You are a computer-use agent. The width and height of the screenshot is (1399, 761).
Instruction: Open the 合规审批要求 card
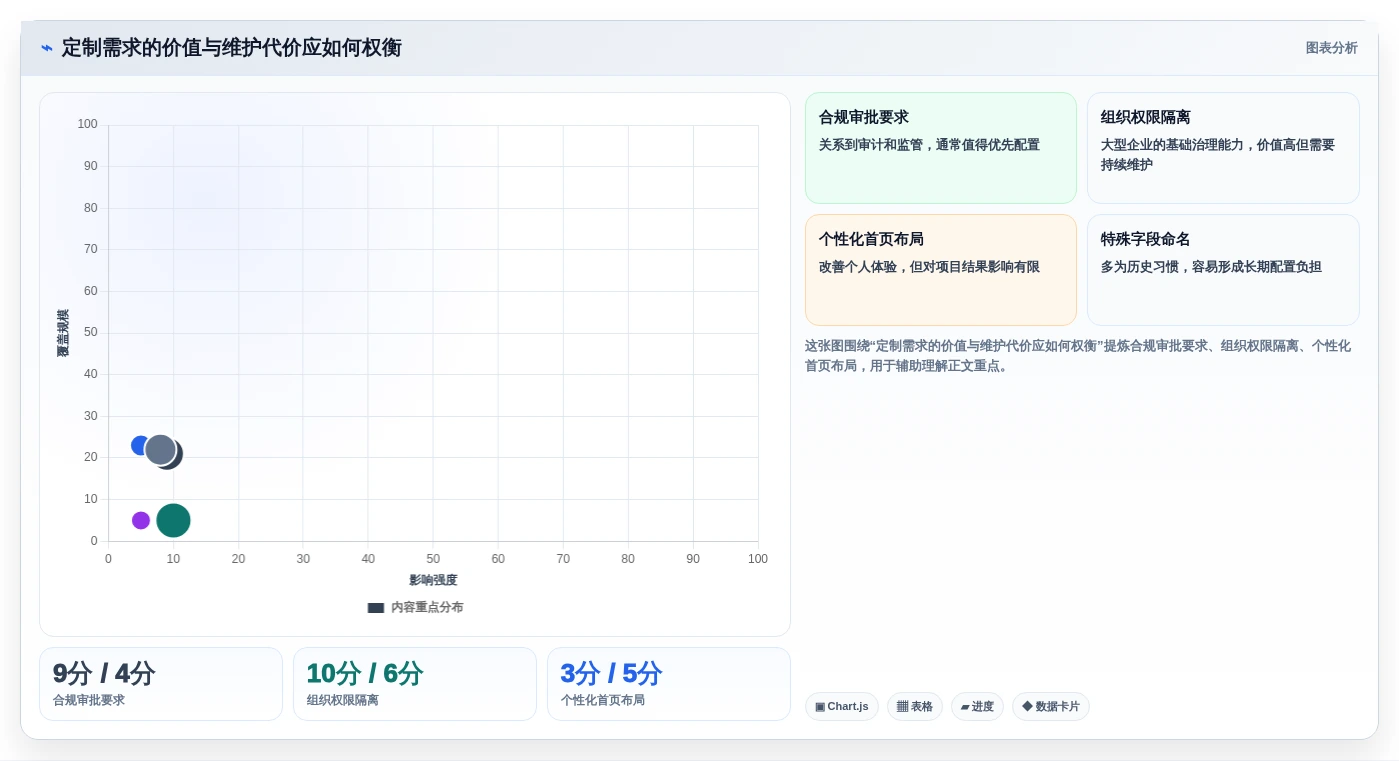940,148
